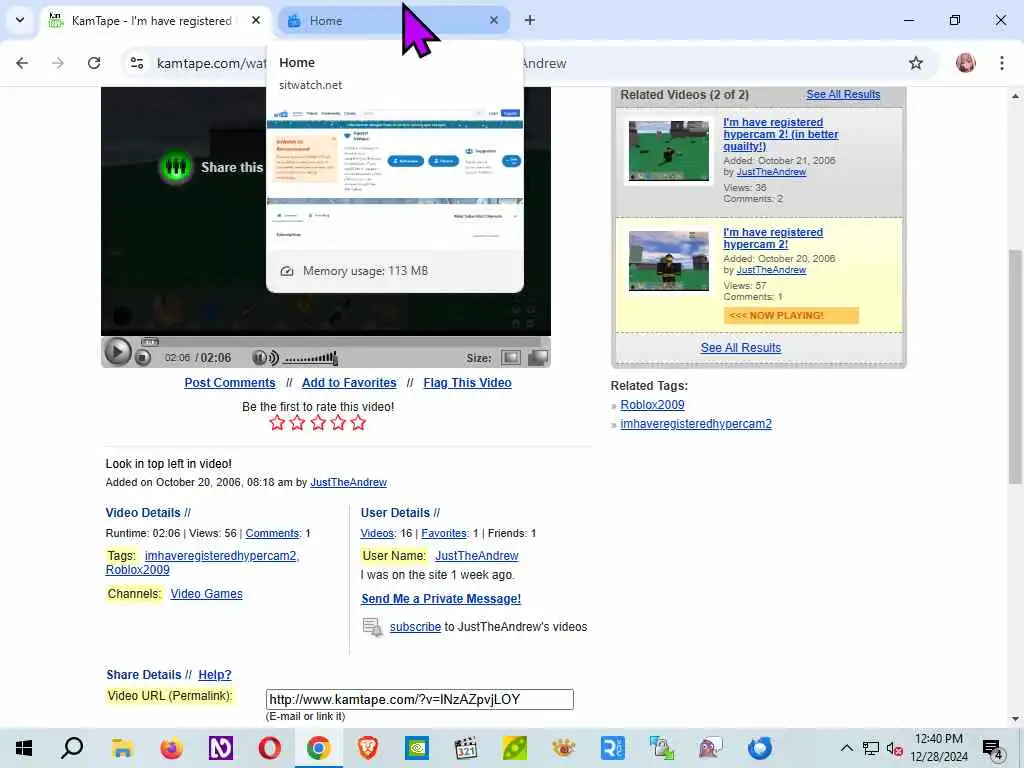Open the Roblox2009 related tag

[x=652, y=405]
